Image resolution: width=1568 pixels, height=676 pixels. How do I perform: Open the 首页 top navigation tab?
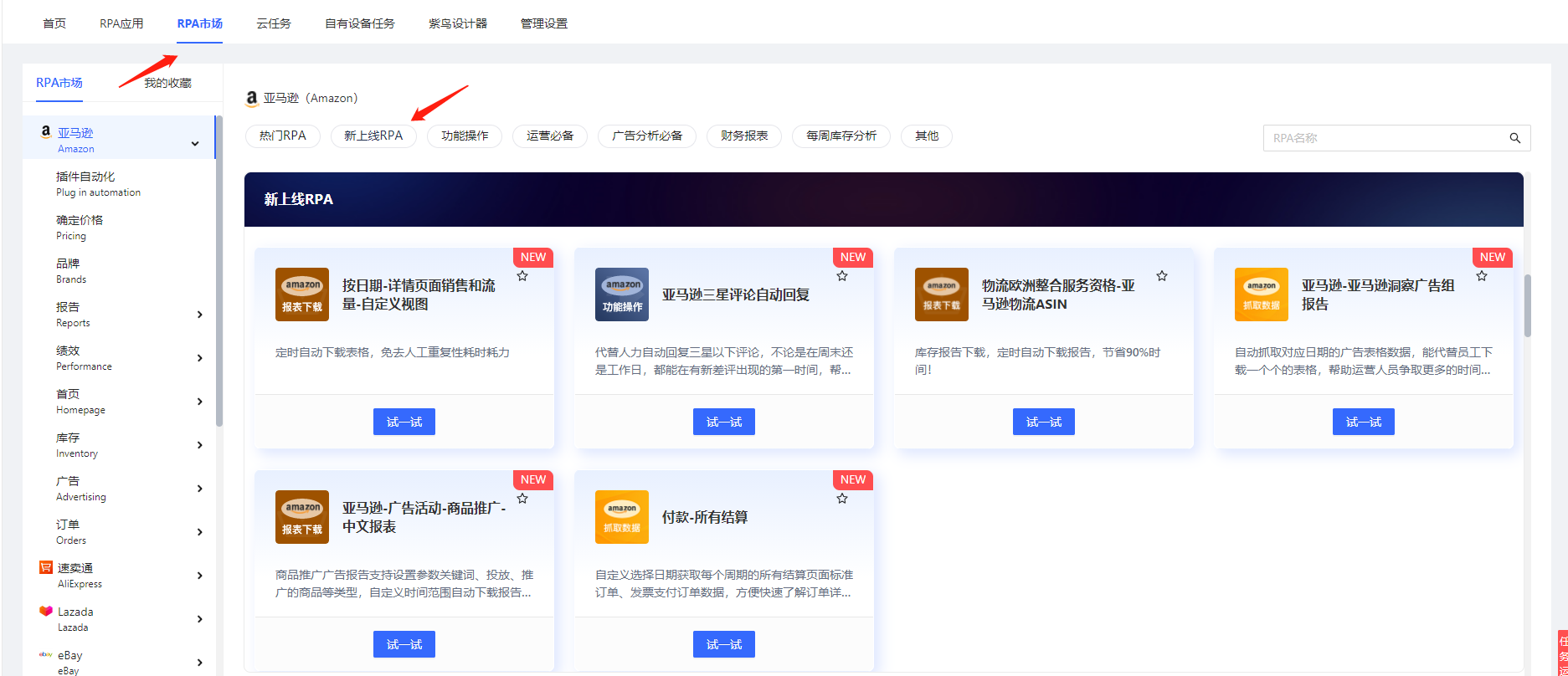[x=54, y=23]
